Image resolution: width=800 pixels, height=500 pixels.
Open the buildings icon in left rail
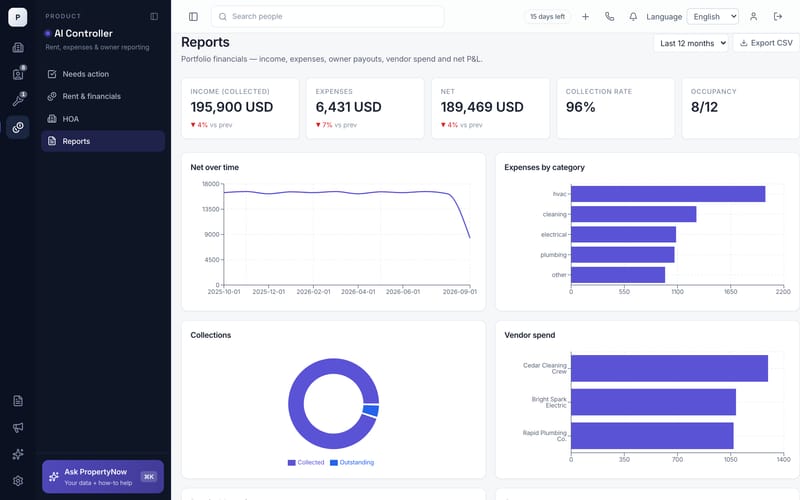18,47
